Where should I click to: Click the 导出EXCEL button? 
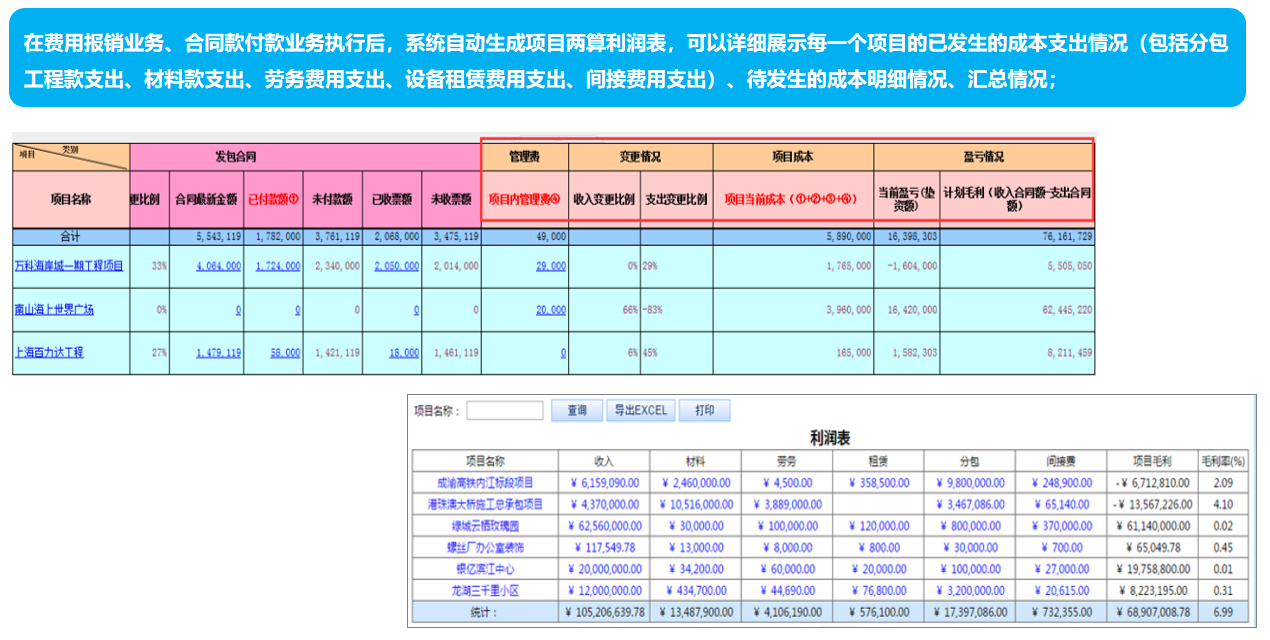(x=640, y=410)
